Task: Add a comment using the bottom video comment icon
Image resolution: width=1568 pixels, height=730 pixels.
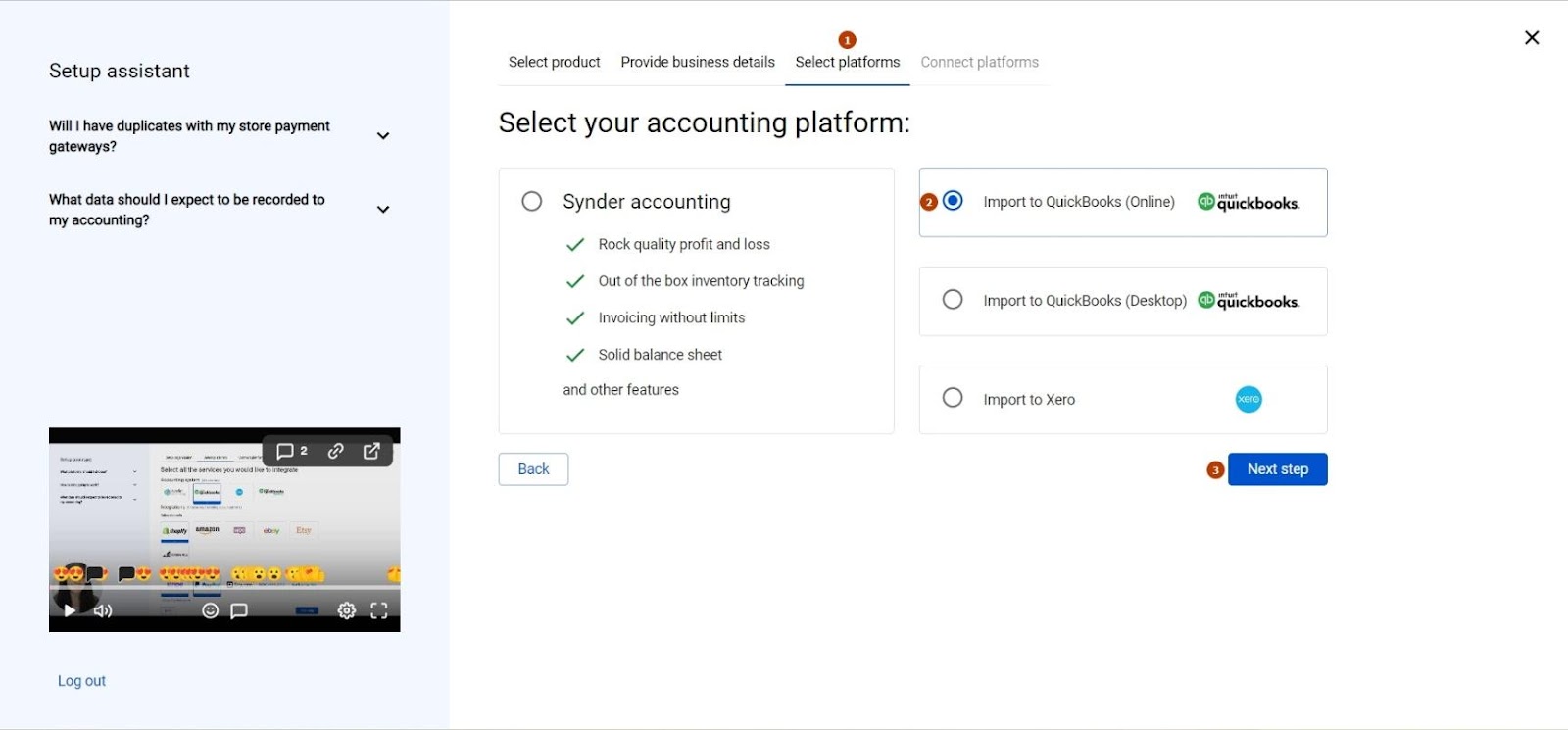Action: [238, 610]
